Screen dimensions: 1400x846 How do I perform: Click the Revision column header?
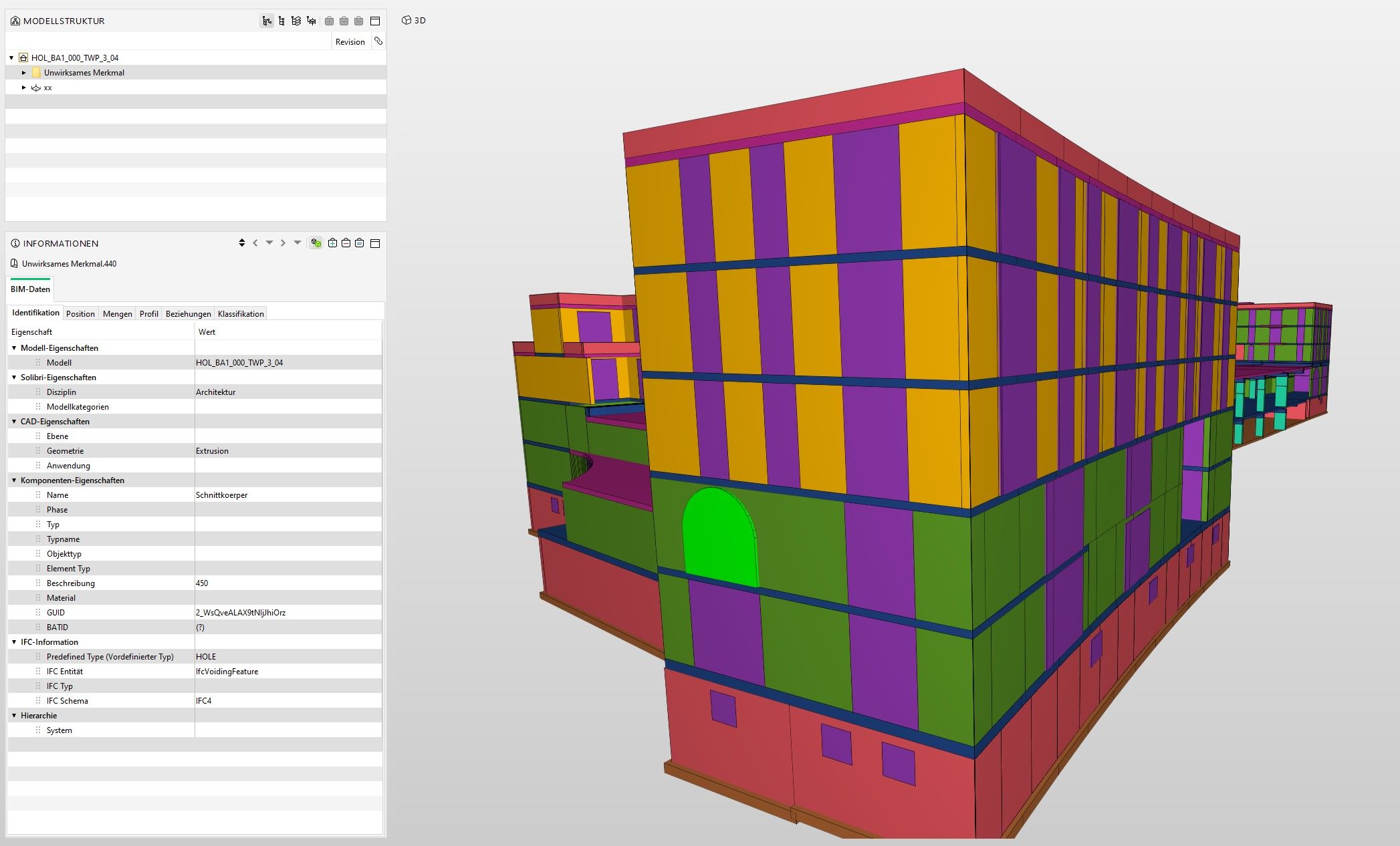[350, 41]
